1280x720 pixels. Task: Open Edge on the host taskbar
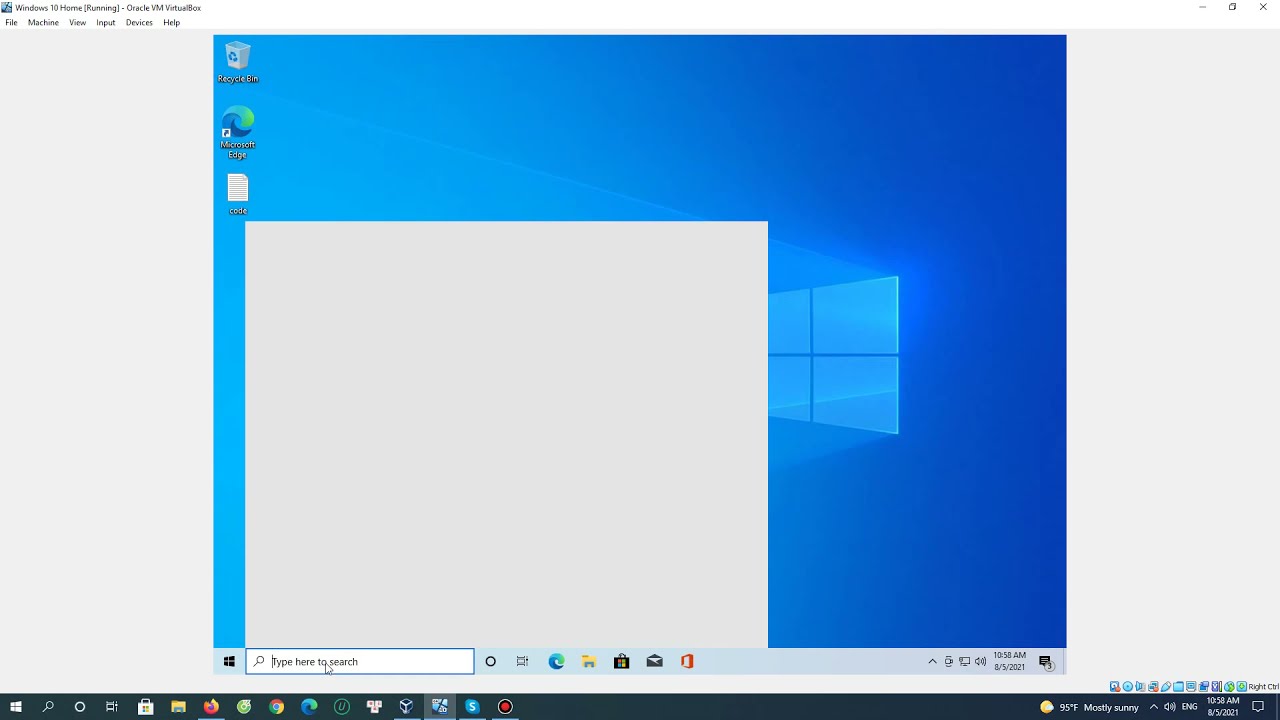309,706
